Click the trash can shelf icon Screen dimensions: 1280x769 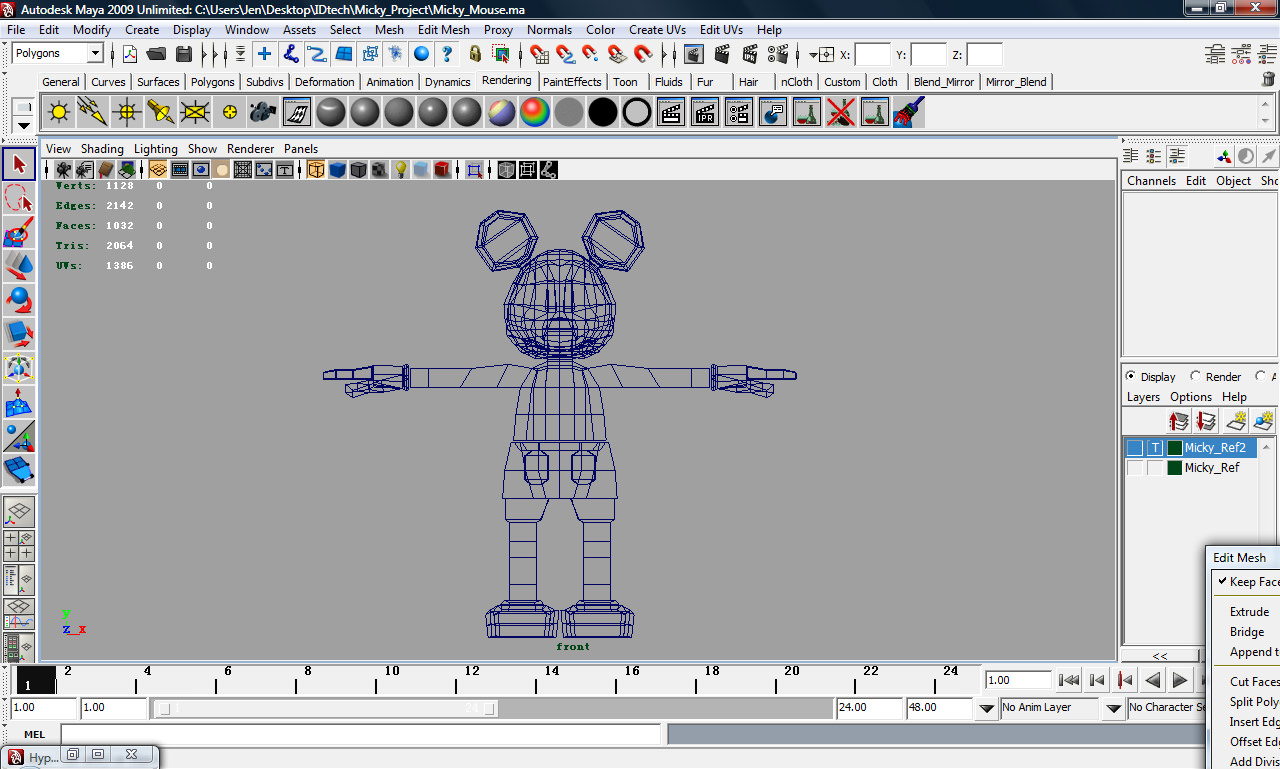tap(1269, 79)
